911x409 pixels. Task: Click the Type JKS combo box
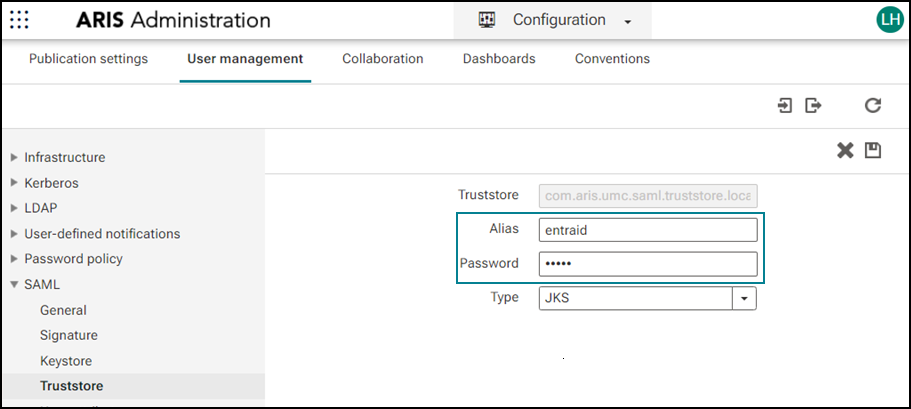[x=648, y=298]
